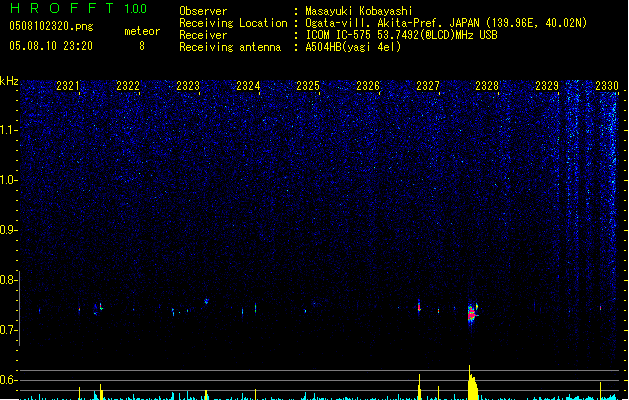Click the Receiving antenna field label
This screenshot has height=400, width=629.
[x=230, y=47]
